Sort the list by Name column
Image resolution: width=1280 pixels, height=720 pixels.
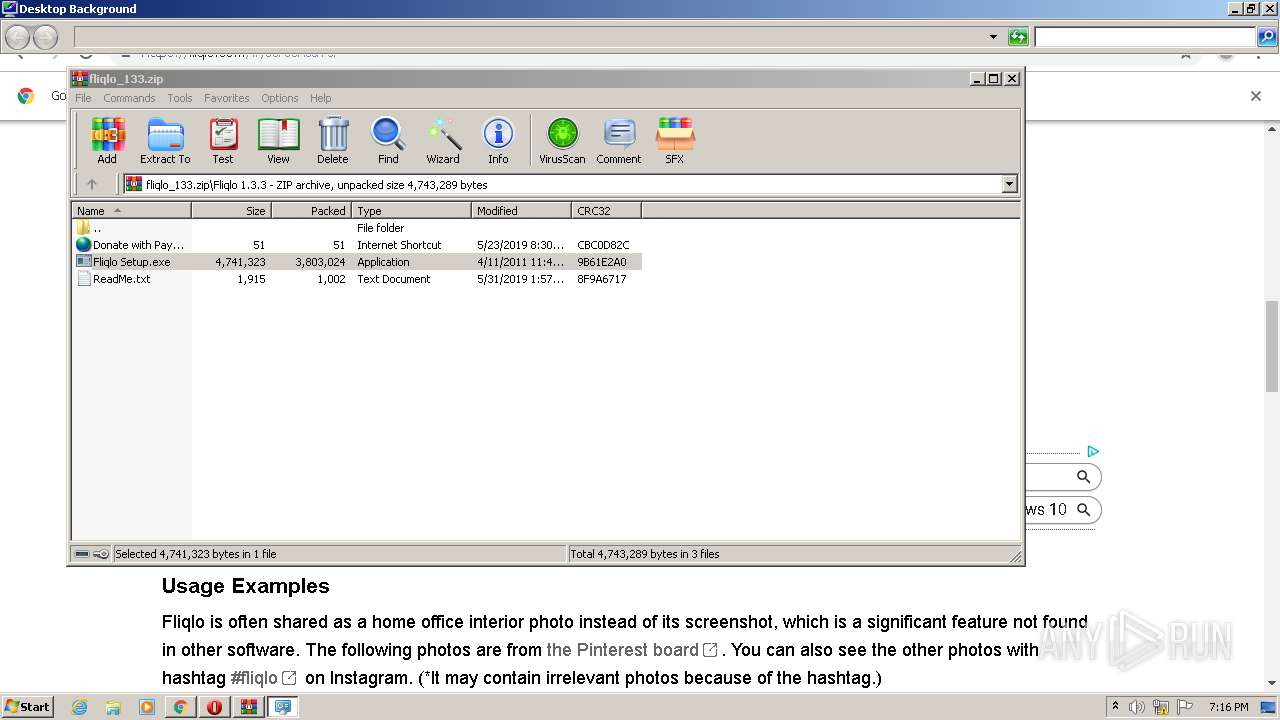click(131, 211)
